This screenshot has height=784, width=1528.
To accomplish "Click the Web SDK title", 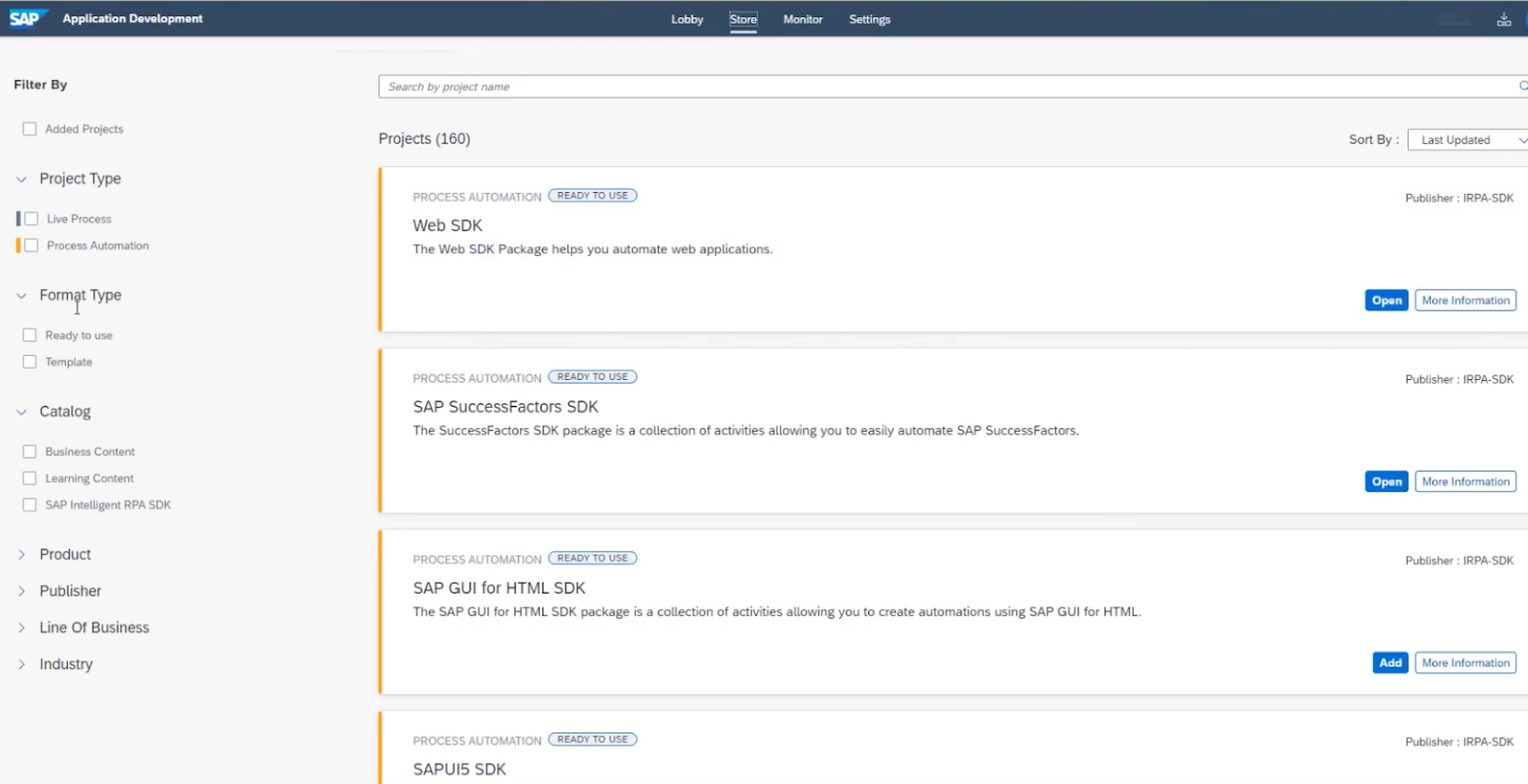I will coord(447,225).
